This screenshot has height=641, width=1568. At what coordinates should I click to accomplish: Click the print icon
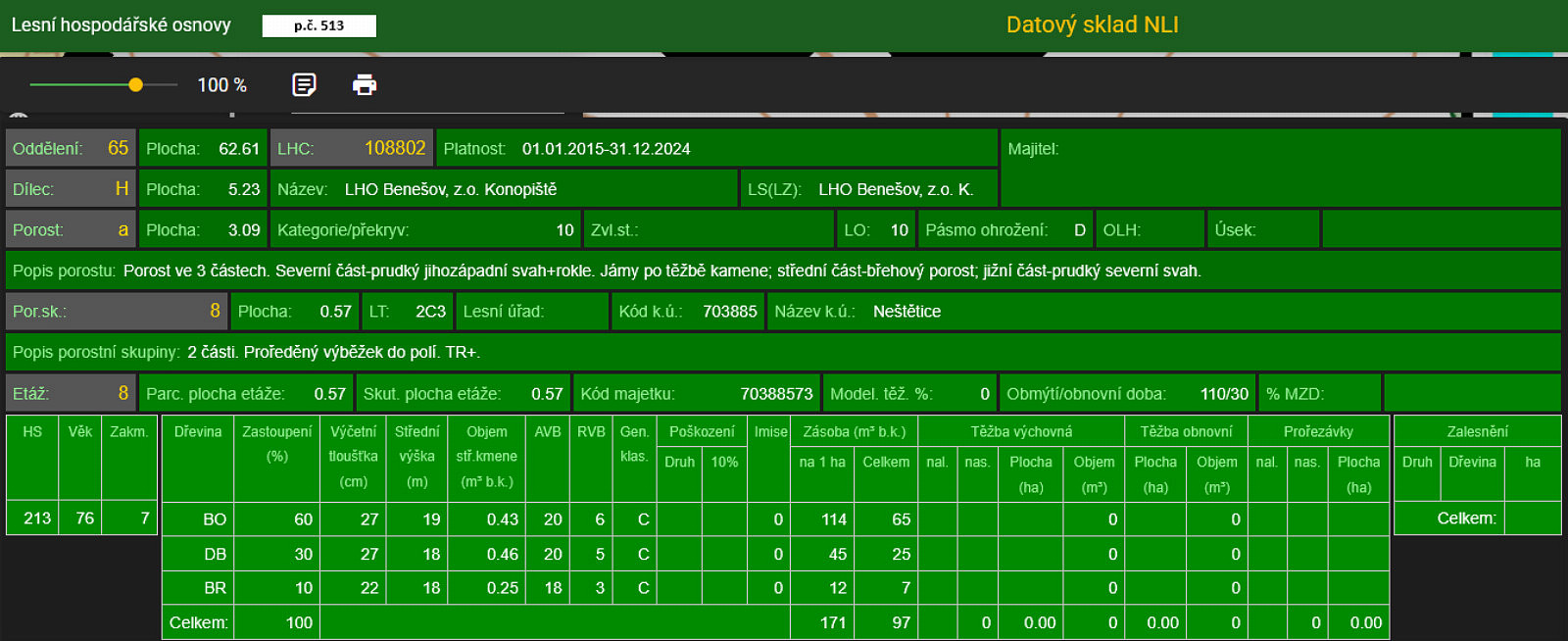(x=365, y=85)
